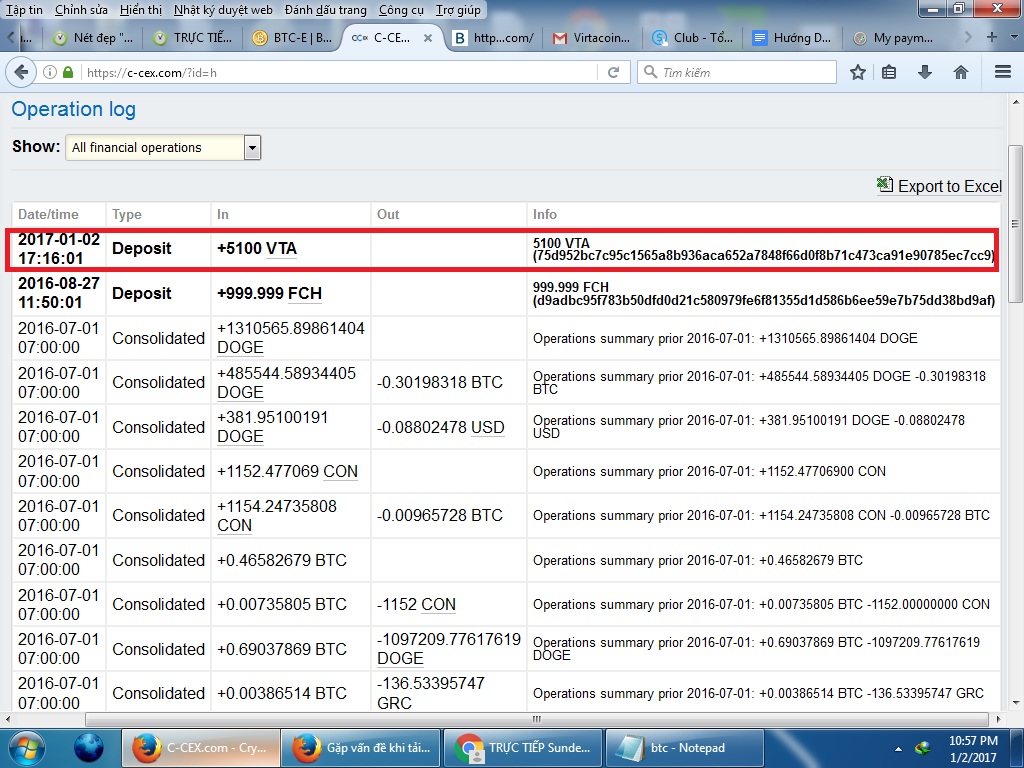Viewport: 1024px width, 768px height.
Task: Open the Đánh dấu trang menu
Action: (325, 10)
